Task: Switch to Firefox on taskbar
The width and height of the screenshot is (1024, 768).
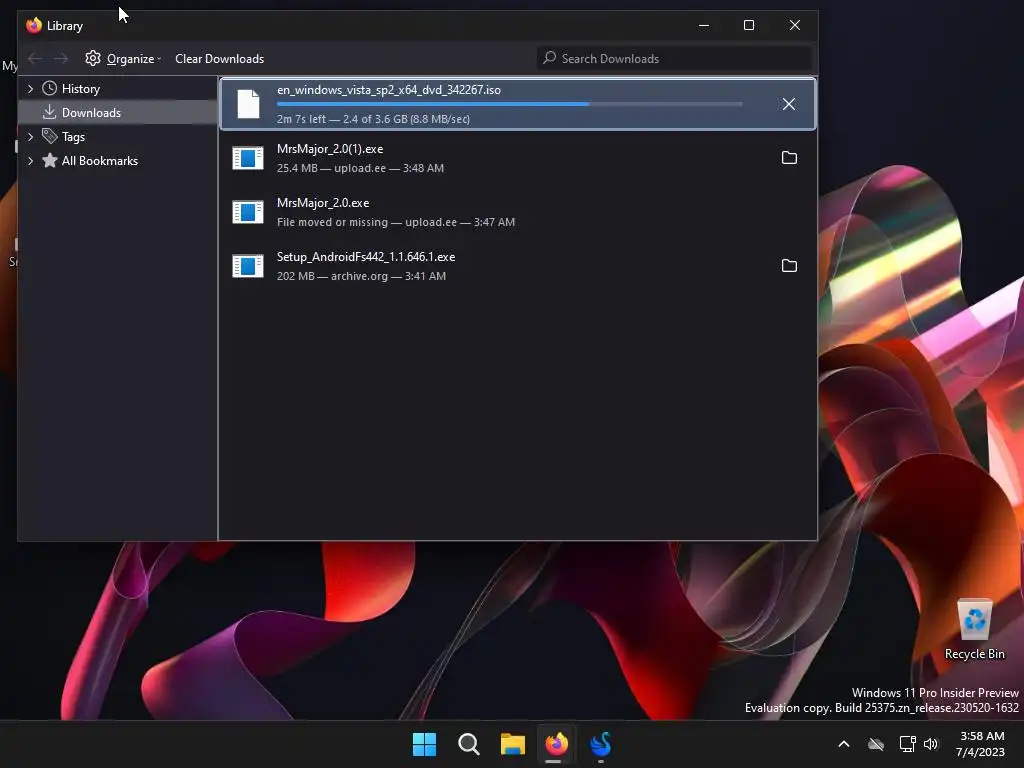Action: click(556, 744)
